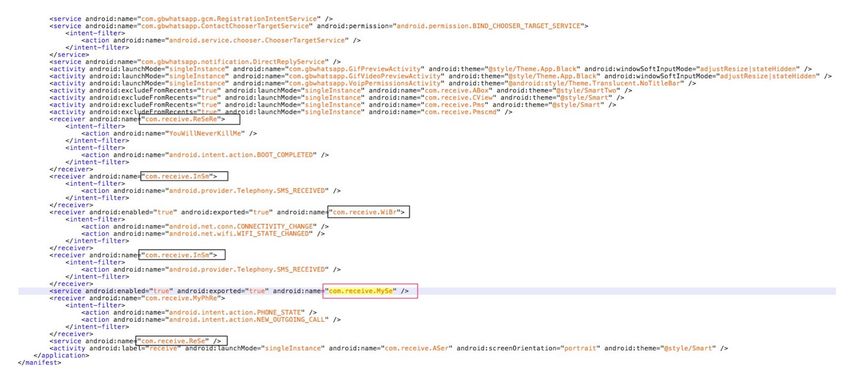850x372 pixels.
Task: Select the GifVideoPreviewActivity activity name
Action: click(x=361, y=76)
